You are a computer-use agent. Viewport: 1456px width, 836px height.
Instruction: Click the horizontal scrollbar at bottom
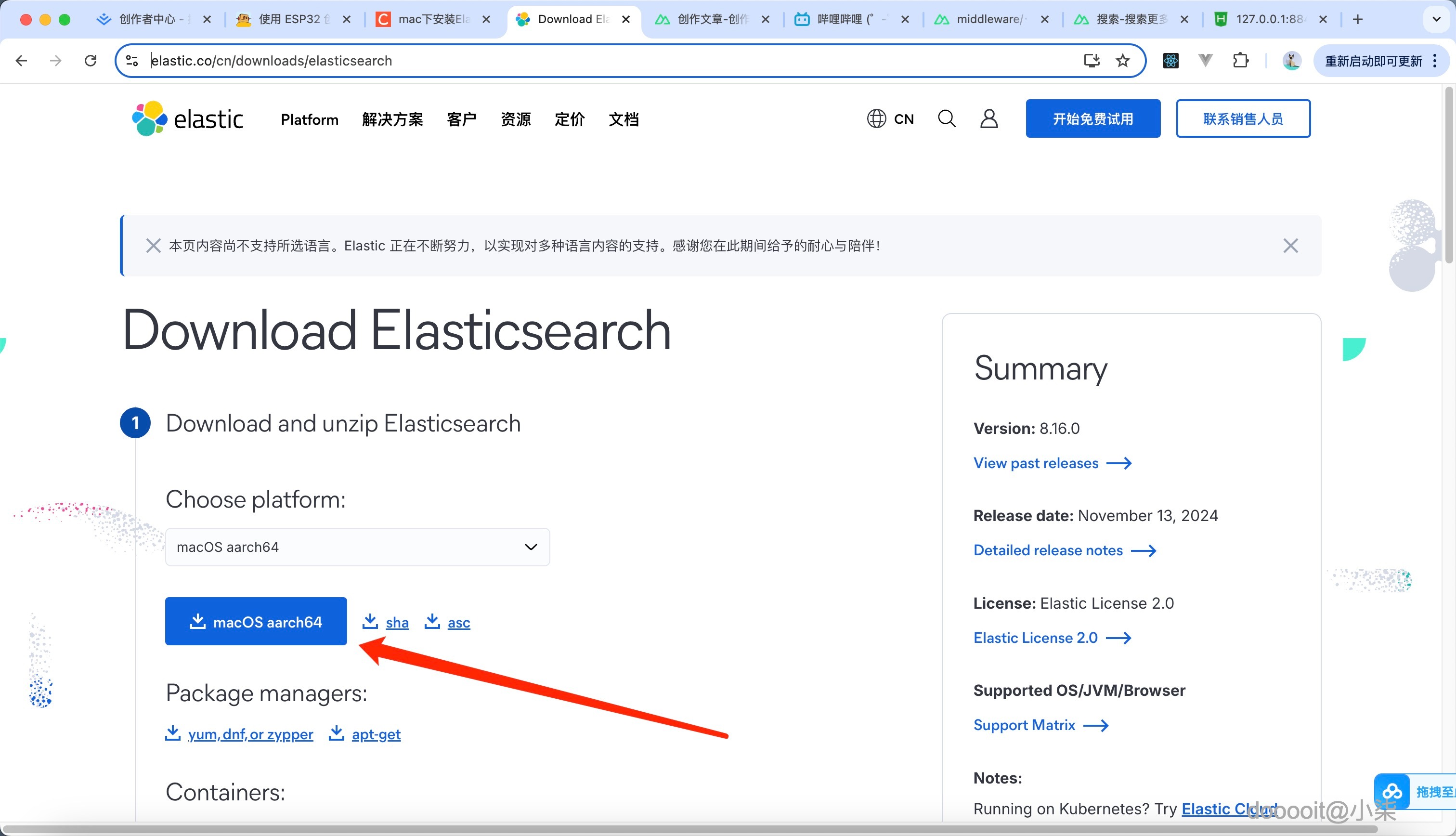689,829
